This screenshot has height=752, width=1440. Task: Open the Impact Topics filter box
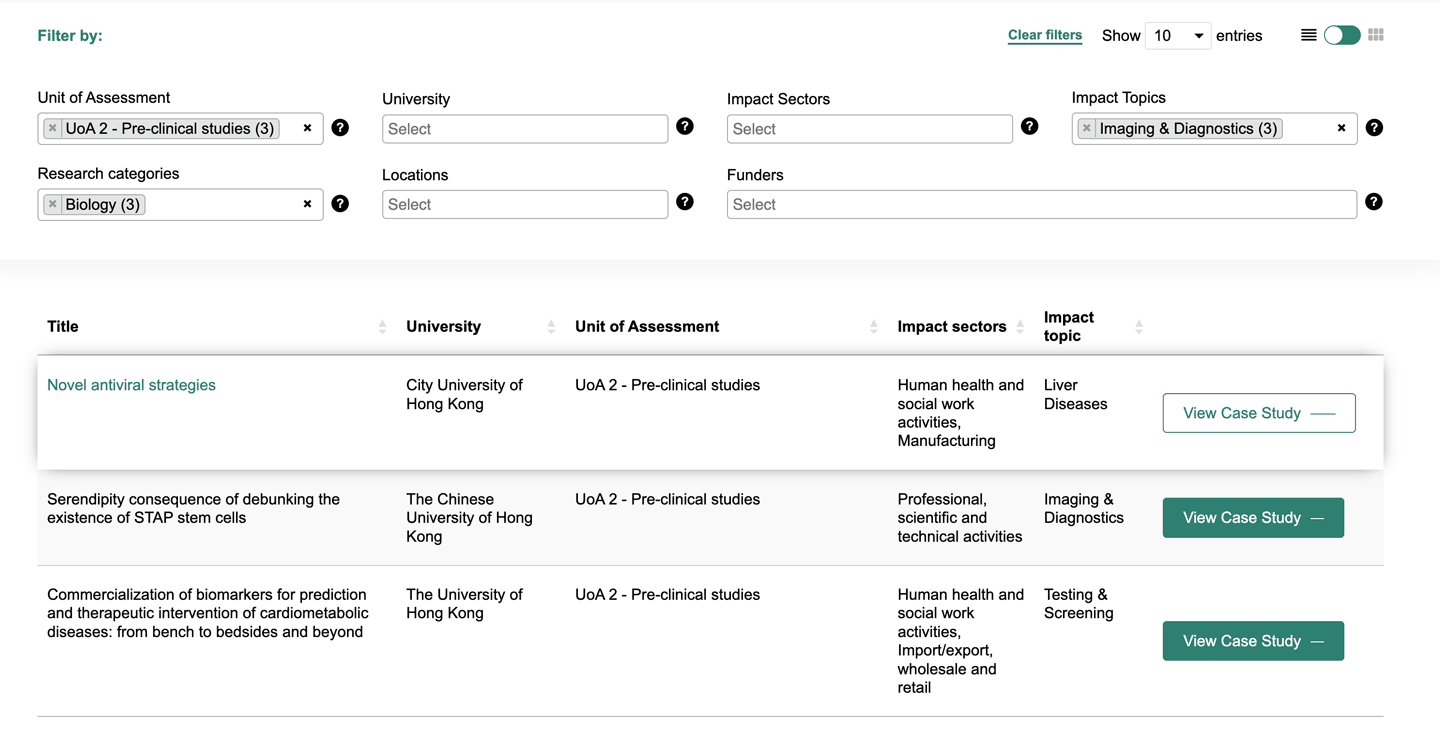[x=1214, y=128]
